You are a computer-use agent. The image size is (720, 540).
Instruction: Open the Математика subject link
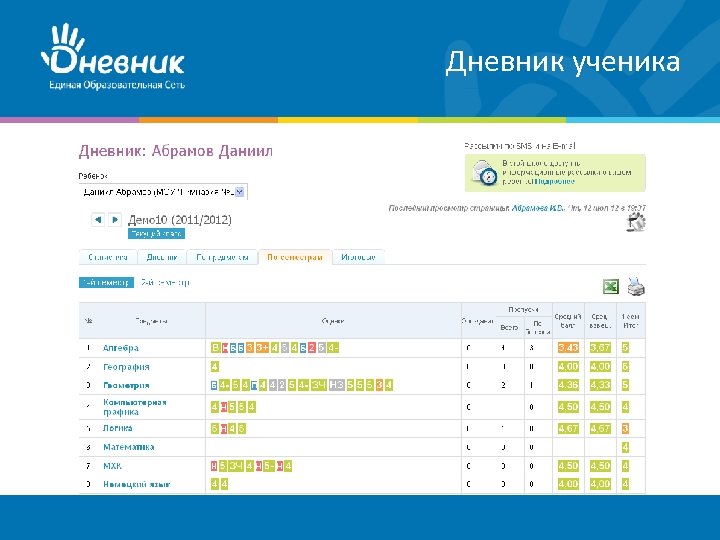point(129,447)
